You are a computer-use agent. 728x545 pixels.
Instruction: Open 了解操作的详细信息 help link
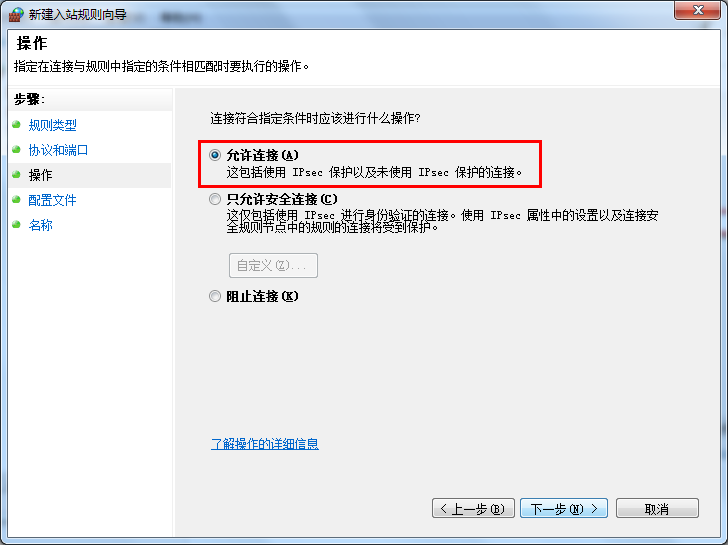point(265,444)
